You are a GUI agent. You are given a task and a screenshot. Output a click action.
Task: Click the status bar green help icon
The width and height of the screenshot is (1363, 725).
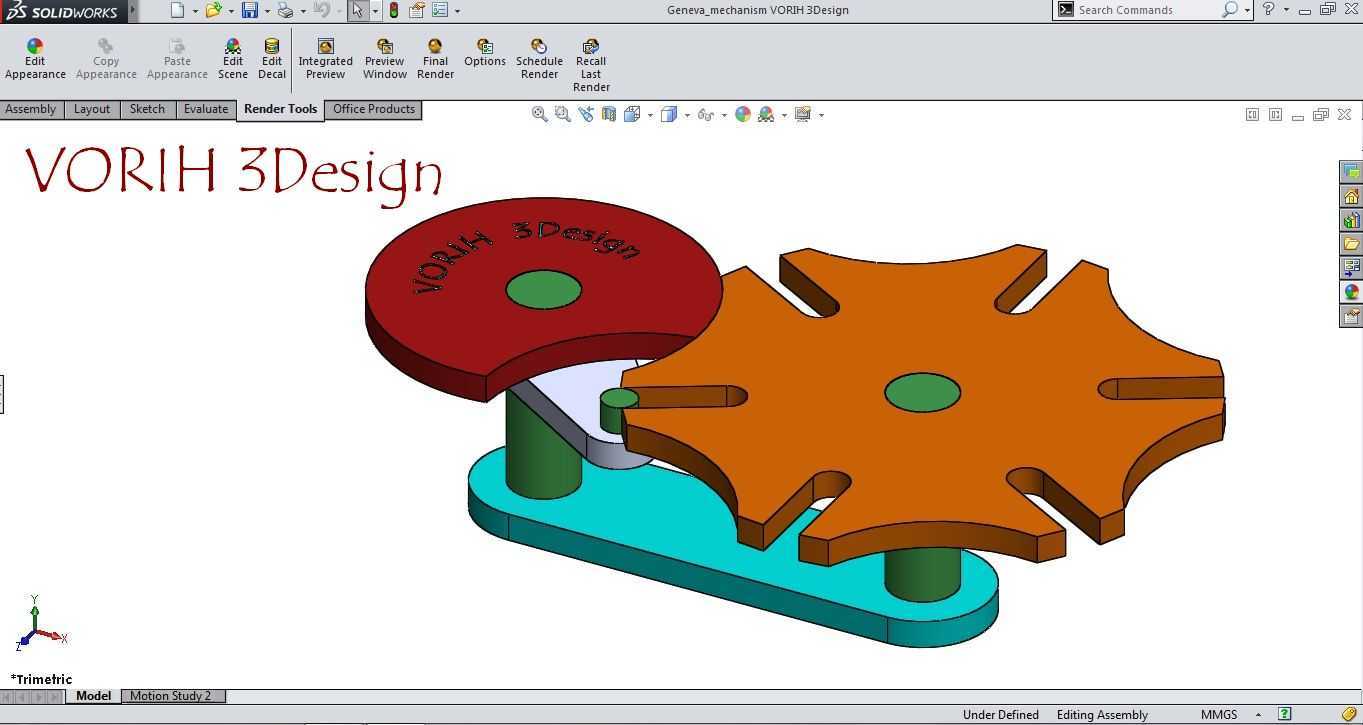(x=1285, y=714)
